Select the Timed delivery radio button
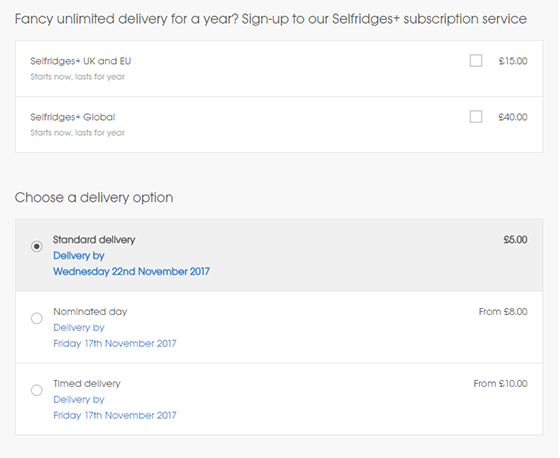Image resolution: width=560 pixels, height=458 pixels. (36, 390)
